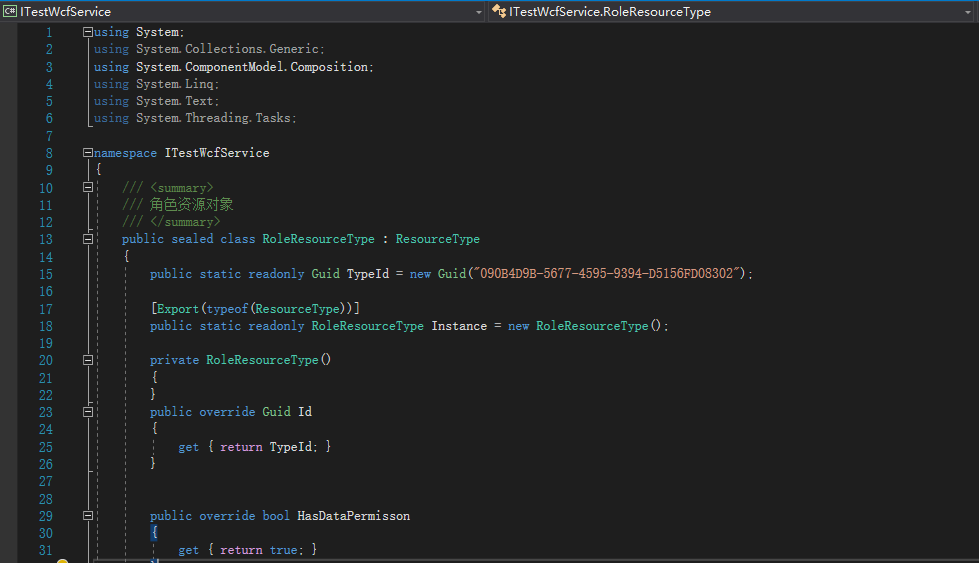Collapse the summary comment block
Viewport: 979px width, 563px height.
[88, 188]
